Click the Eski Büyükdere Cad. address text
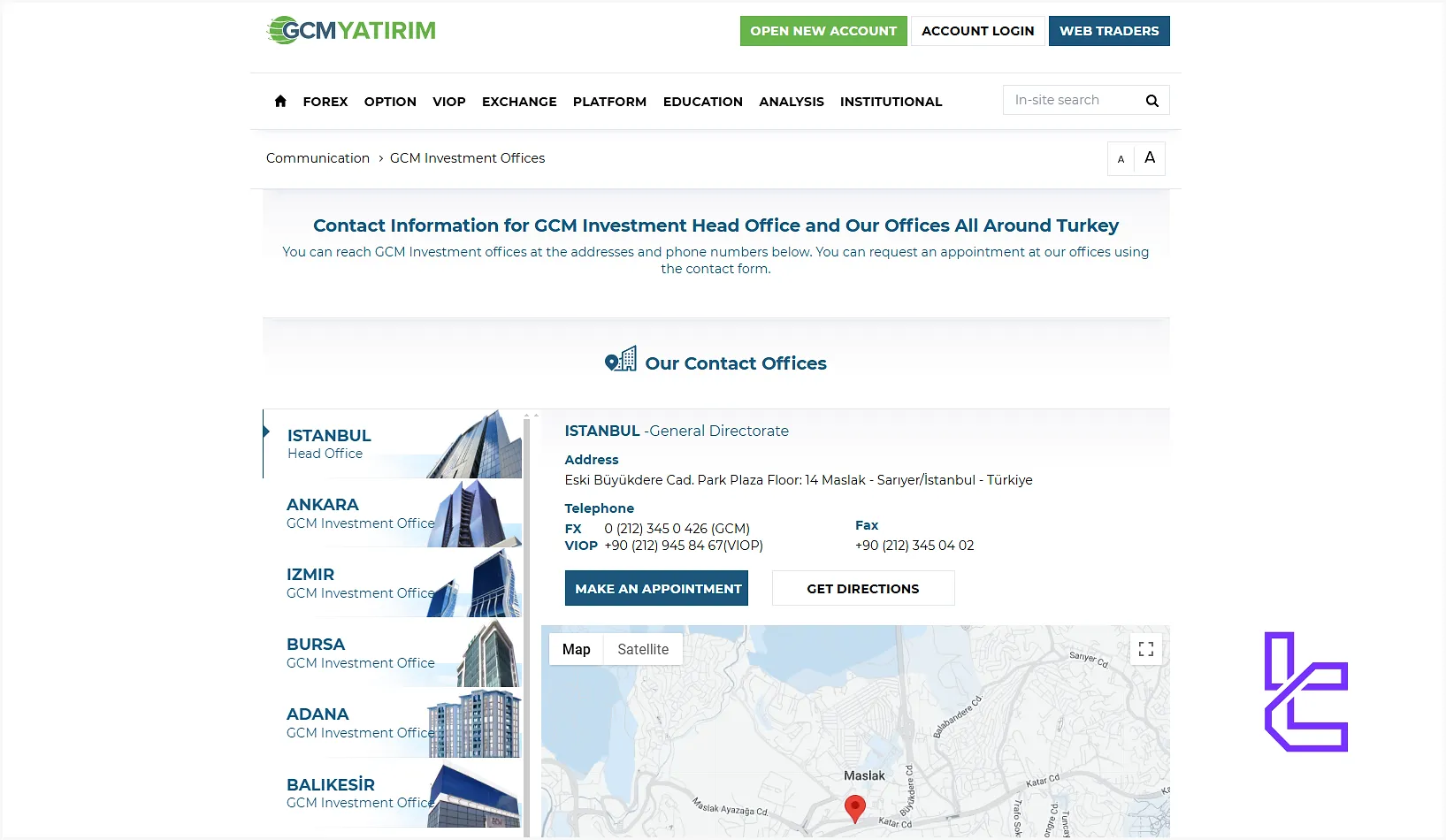The height and width of the screenshot is (840, 1446). 799,480
